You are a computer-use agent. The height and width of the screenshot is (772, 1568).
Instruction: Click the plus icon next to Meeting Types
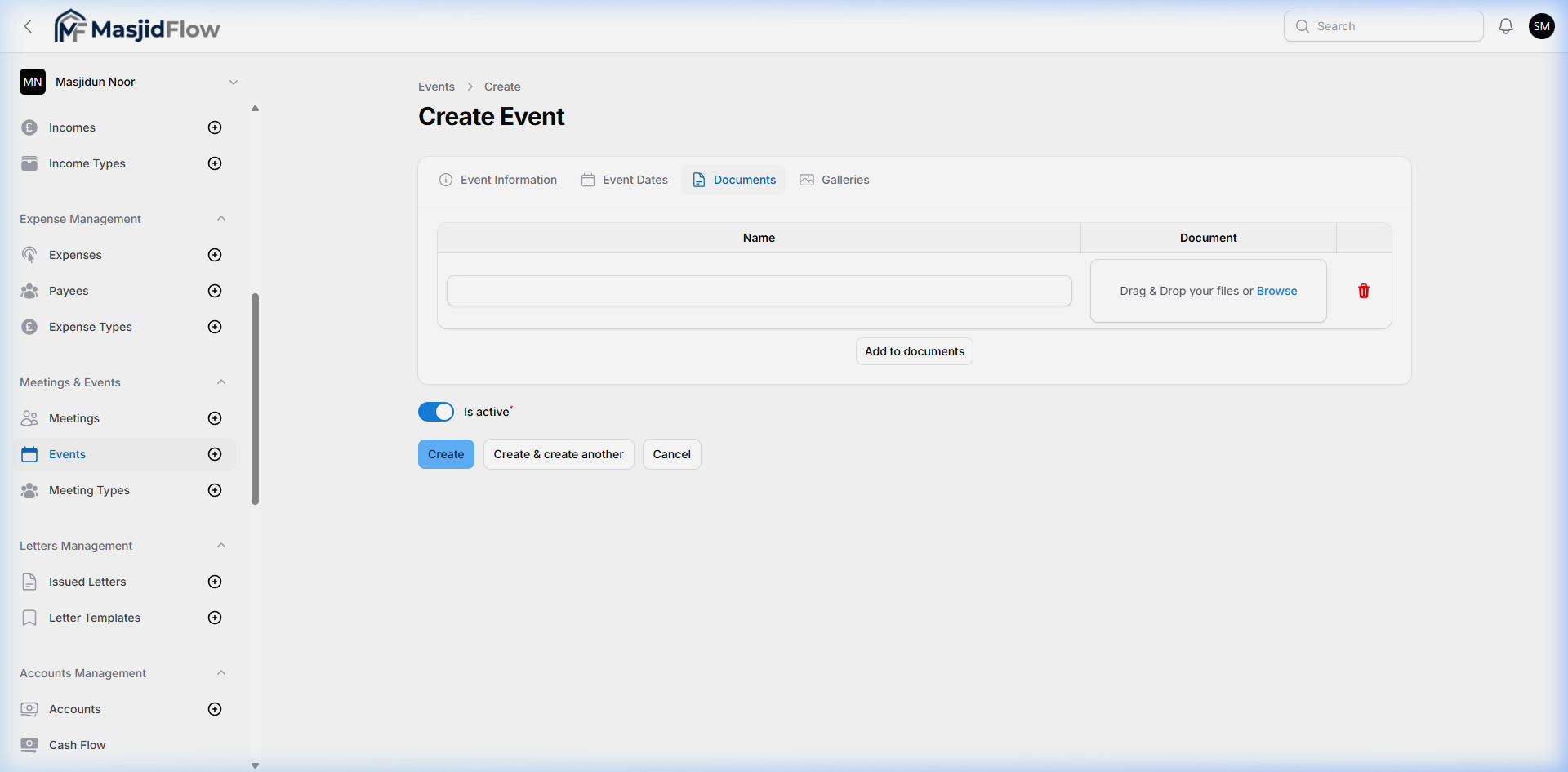point(214,490)
